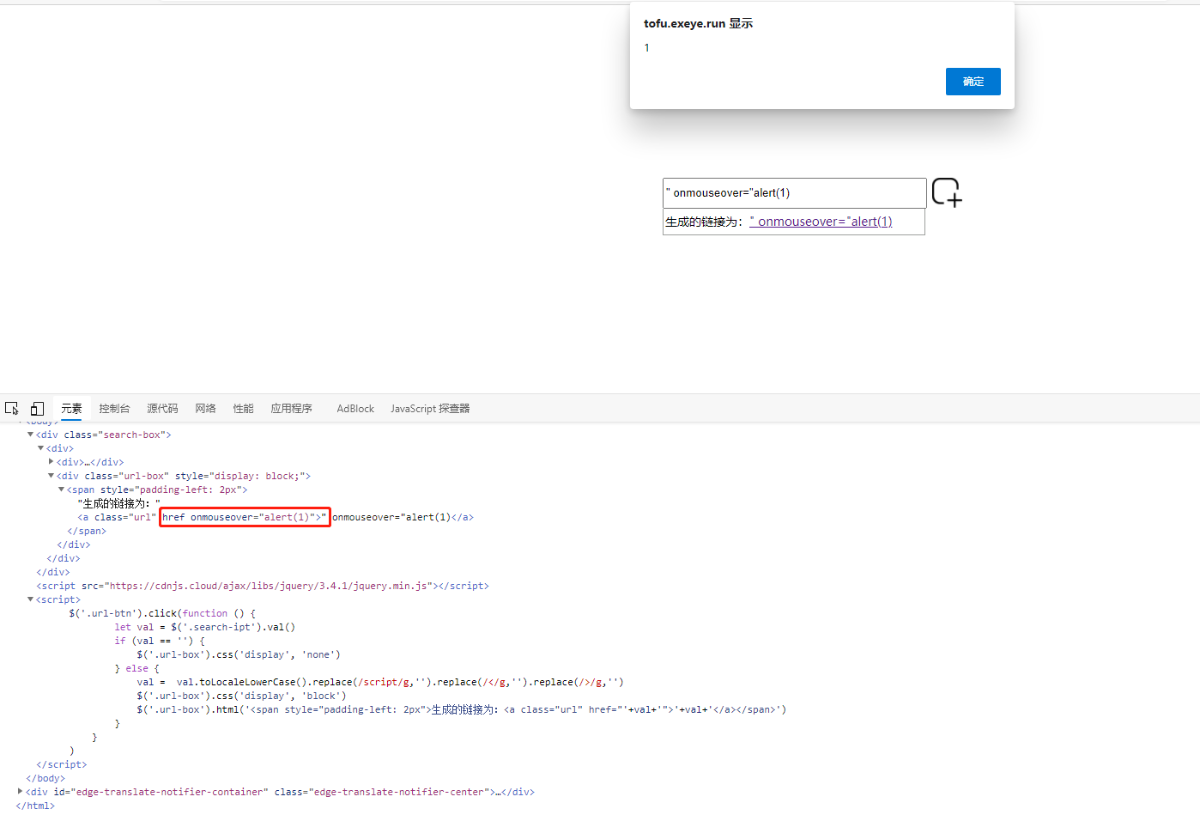Collapse the search-box div node
The height and width of the screenshot is (815, 1200).
click(x=30, y=435)
